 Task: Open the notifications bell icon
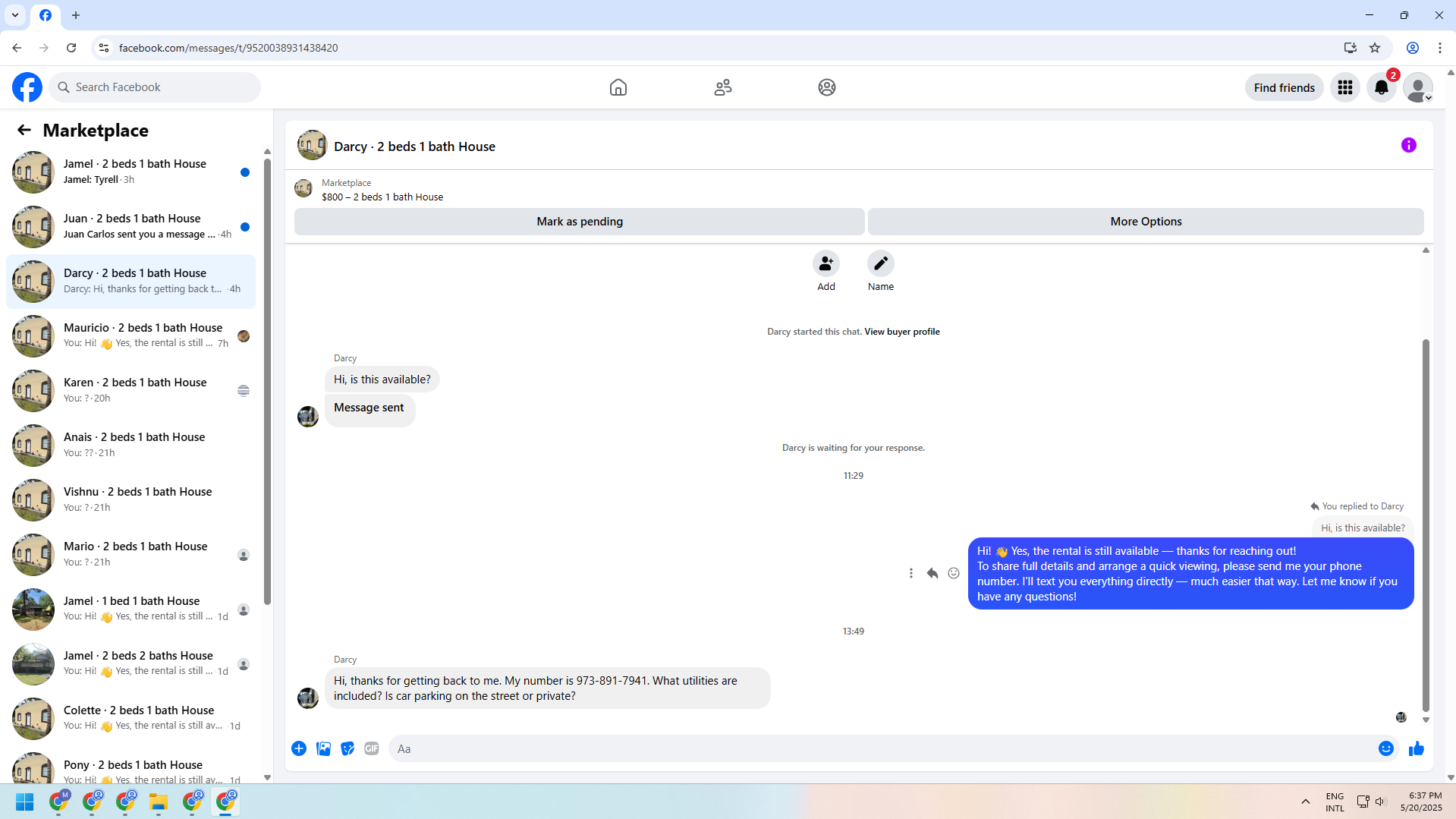(x=1382, y=87)
